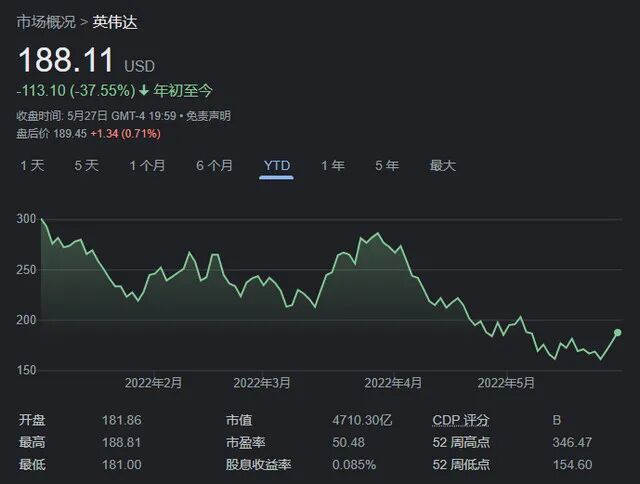Click the 188.11 stock price
The height and width of the screenshot is (484, 640).
coord(65,60)
